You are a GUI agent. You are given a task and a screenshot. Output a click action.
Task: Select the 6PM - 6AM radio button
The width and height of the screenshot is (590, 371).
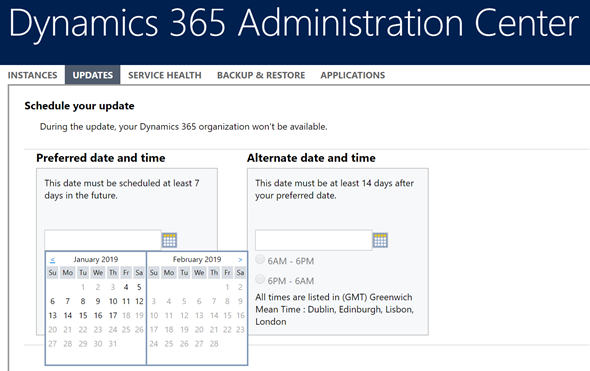coord(260,279)
